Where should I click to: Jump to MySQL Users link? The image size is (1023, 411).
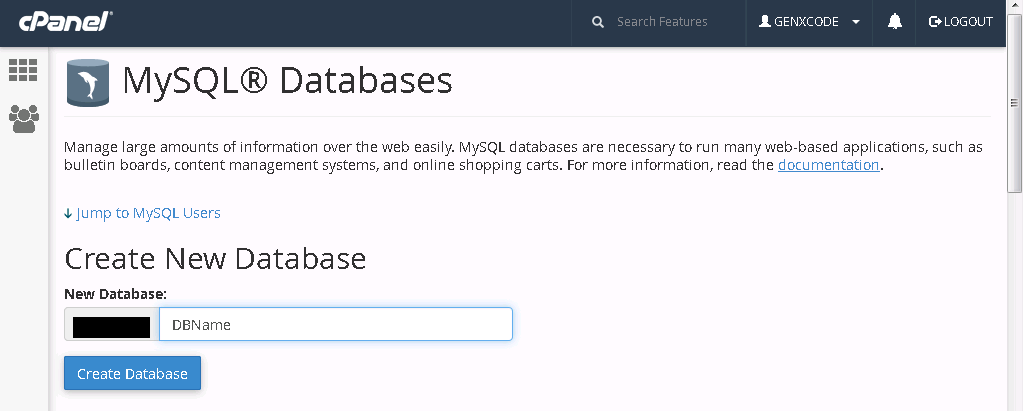tap(148, 213)
